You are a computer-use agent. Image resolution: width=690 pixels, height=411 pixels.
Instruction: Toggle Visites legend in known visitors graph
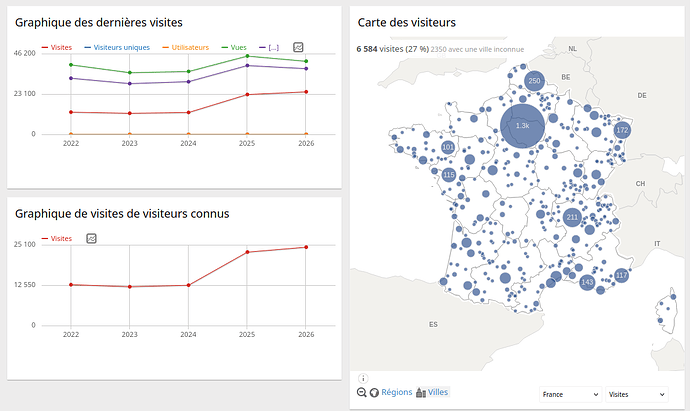57,239
